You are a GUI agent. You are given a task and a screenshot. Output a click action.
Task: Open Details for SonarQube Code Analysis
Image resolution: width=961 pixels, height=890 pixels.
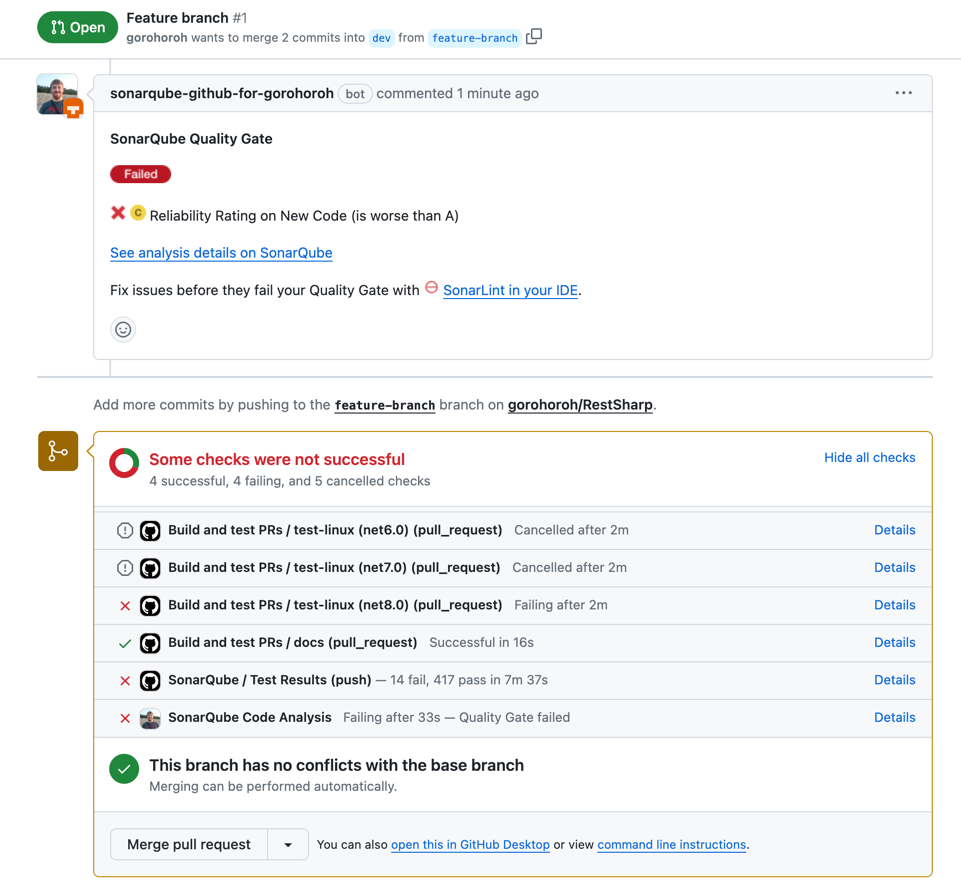894,717
